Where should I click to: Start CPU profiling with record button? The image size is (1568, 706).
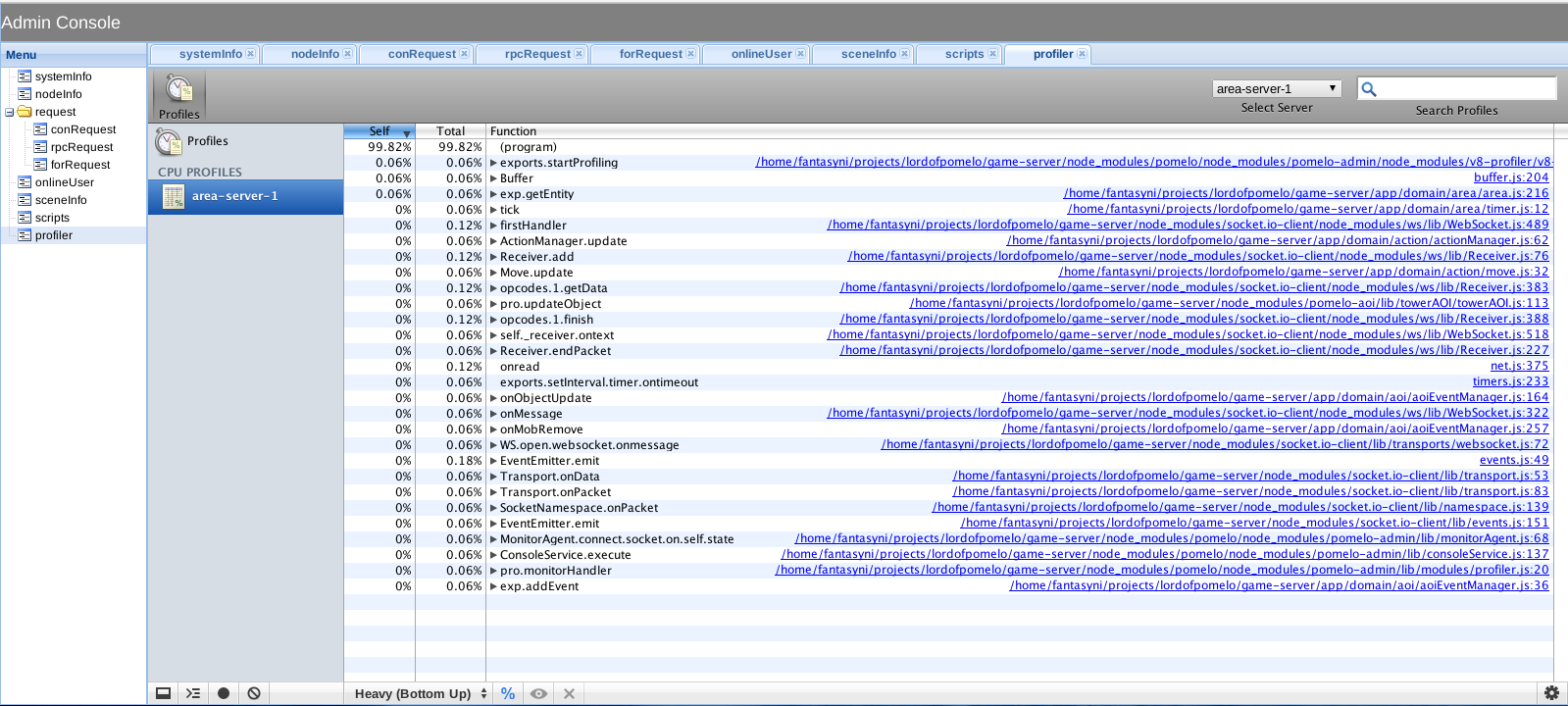tap(224, 693)
